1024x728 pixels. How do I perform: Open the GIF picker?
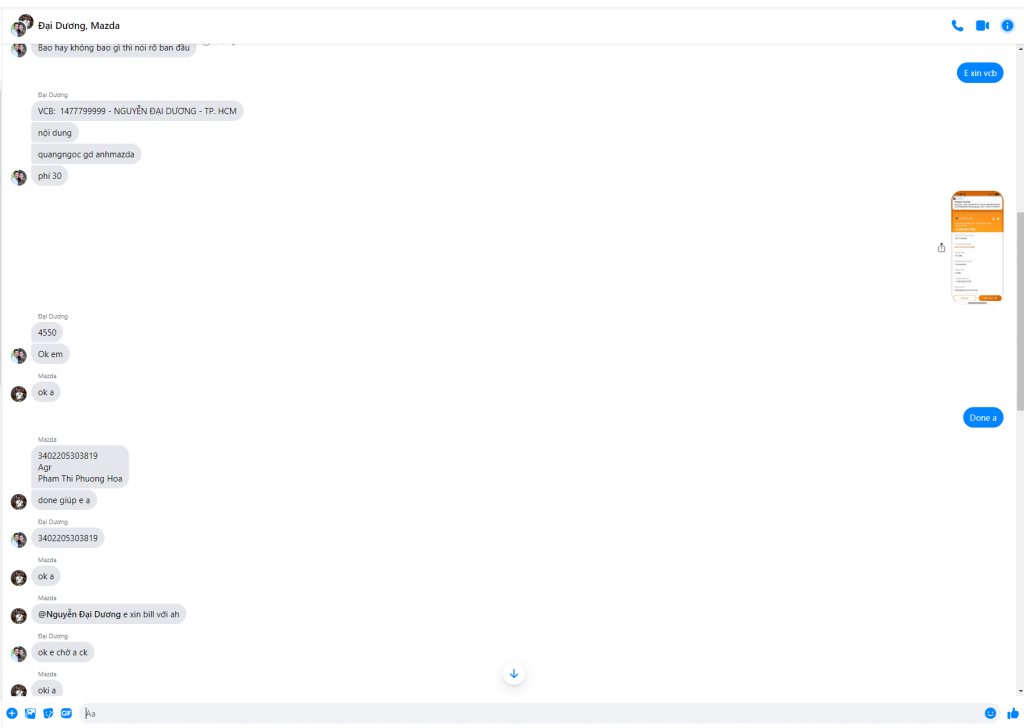coord(66,713)
